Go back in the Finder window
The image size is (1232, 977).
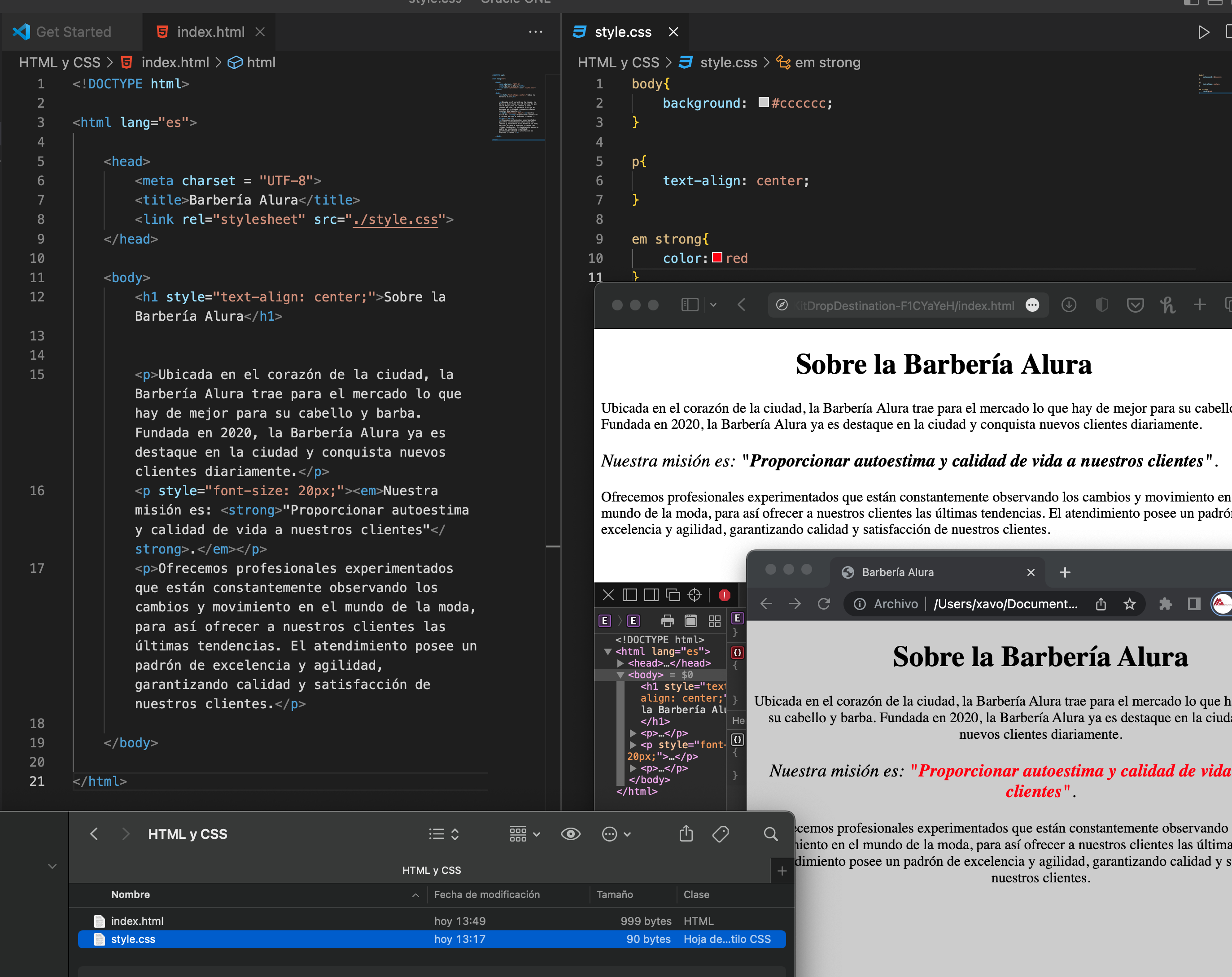(94, 833)
